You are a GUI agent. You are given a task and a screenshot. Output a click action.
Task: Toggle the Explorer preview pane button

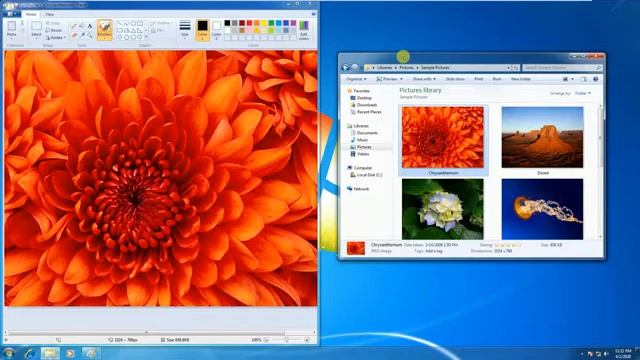click(584, 79)
